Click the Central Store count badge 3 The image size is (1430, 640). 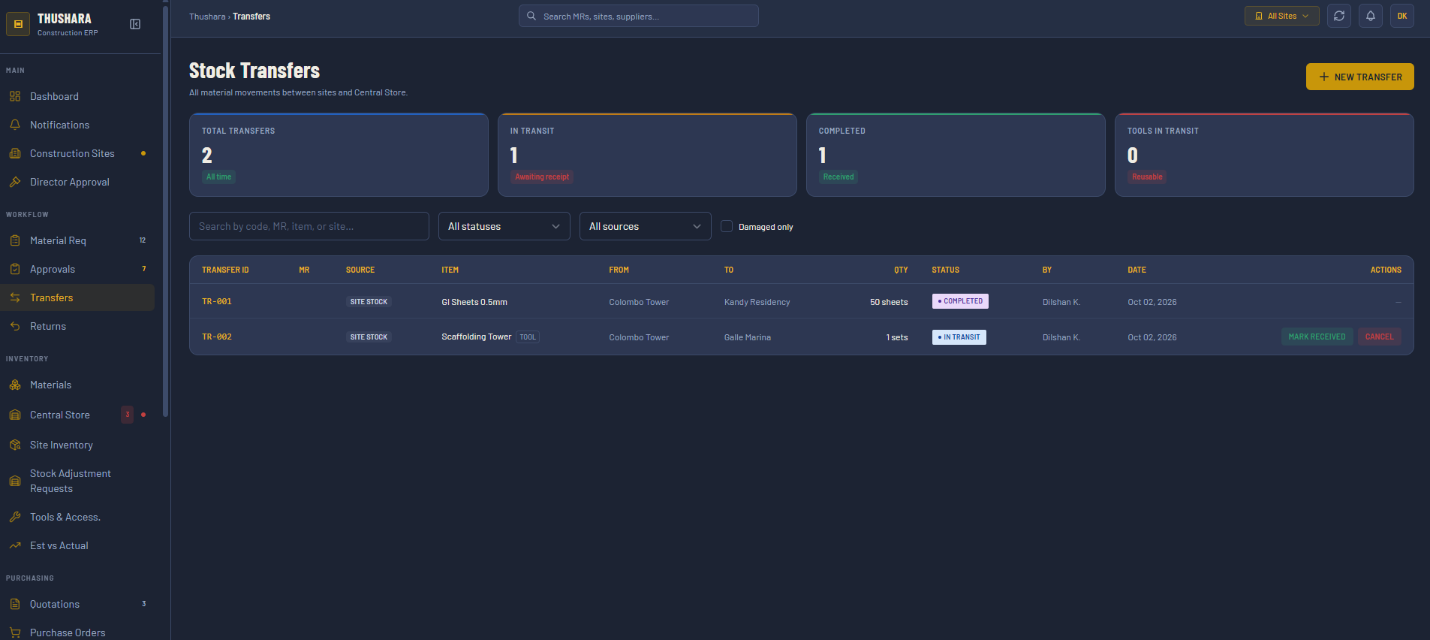(127, 415)
